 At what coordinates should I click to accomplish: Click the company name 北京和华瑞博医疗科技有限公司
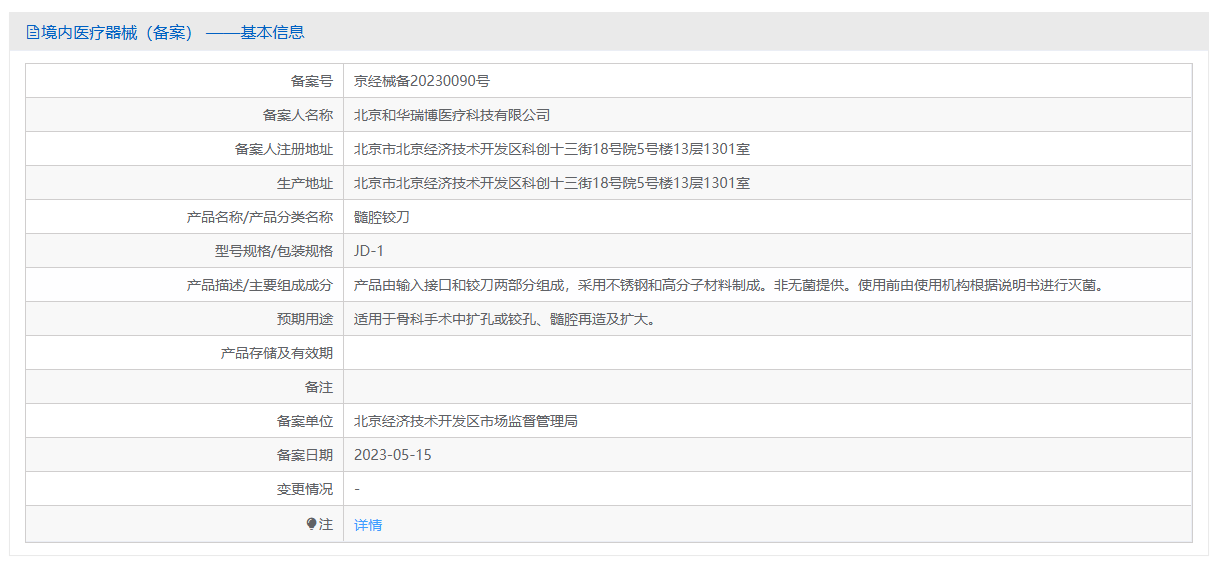click(452, 115)
